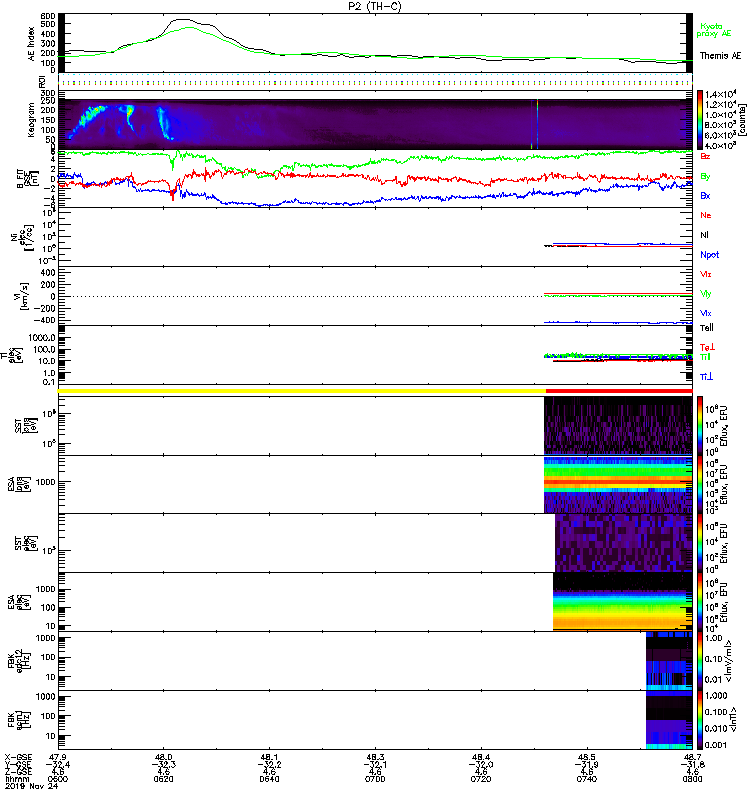
Task: Click the "-400" tick in Vi panel
Action: point(45,320)
